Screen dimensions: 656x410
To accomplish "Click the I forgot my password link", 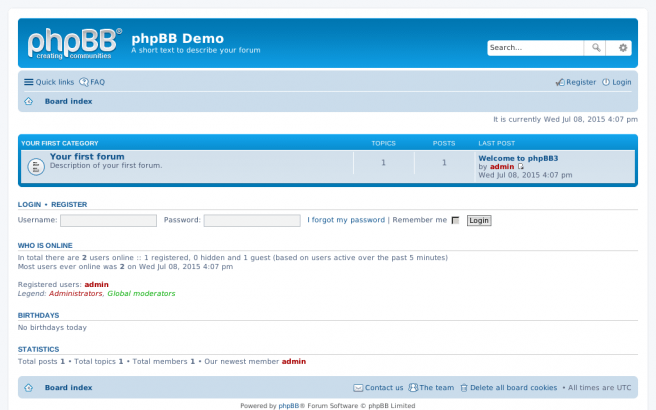I will pos(346,220).
